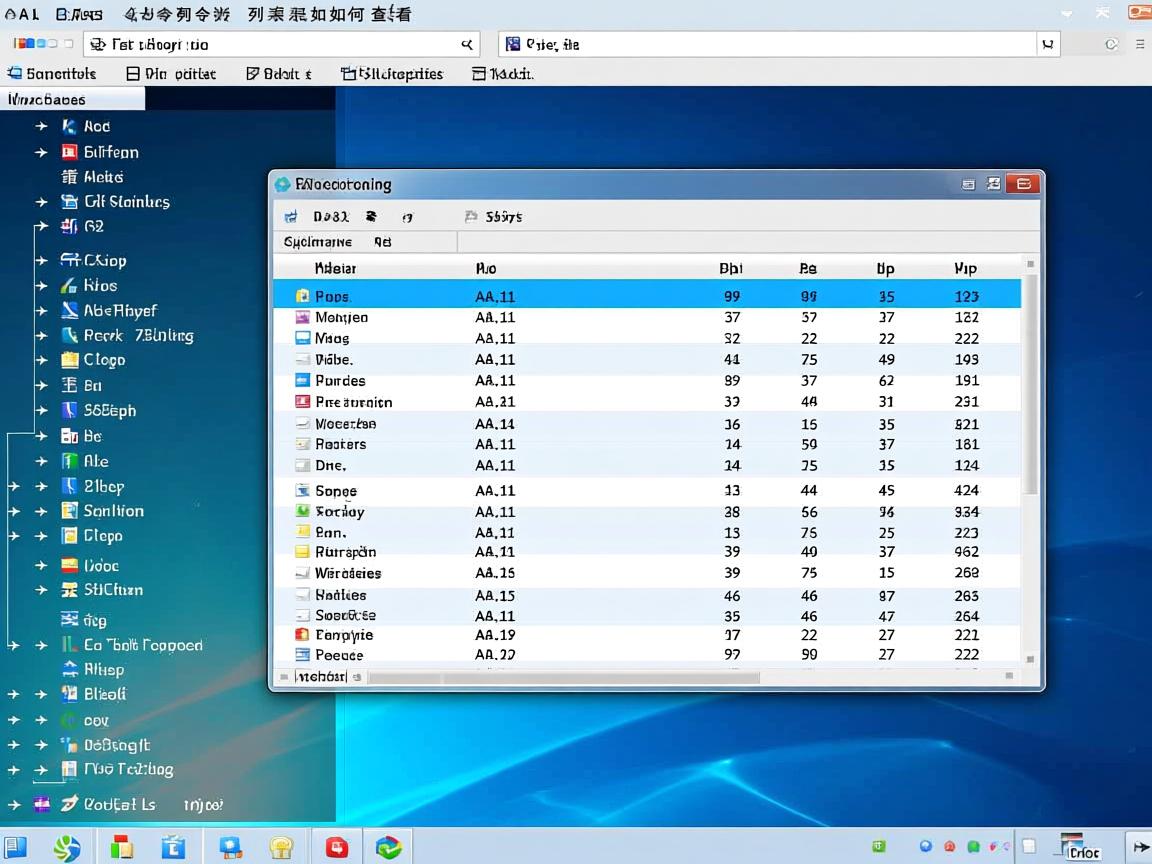
Task: Click the D0a31 toolbar icon in dialog
Action: pos(291,216)
